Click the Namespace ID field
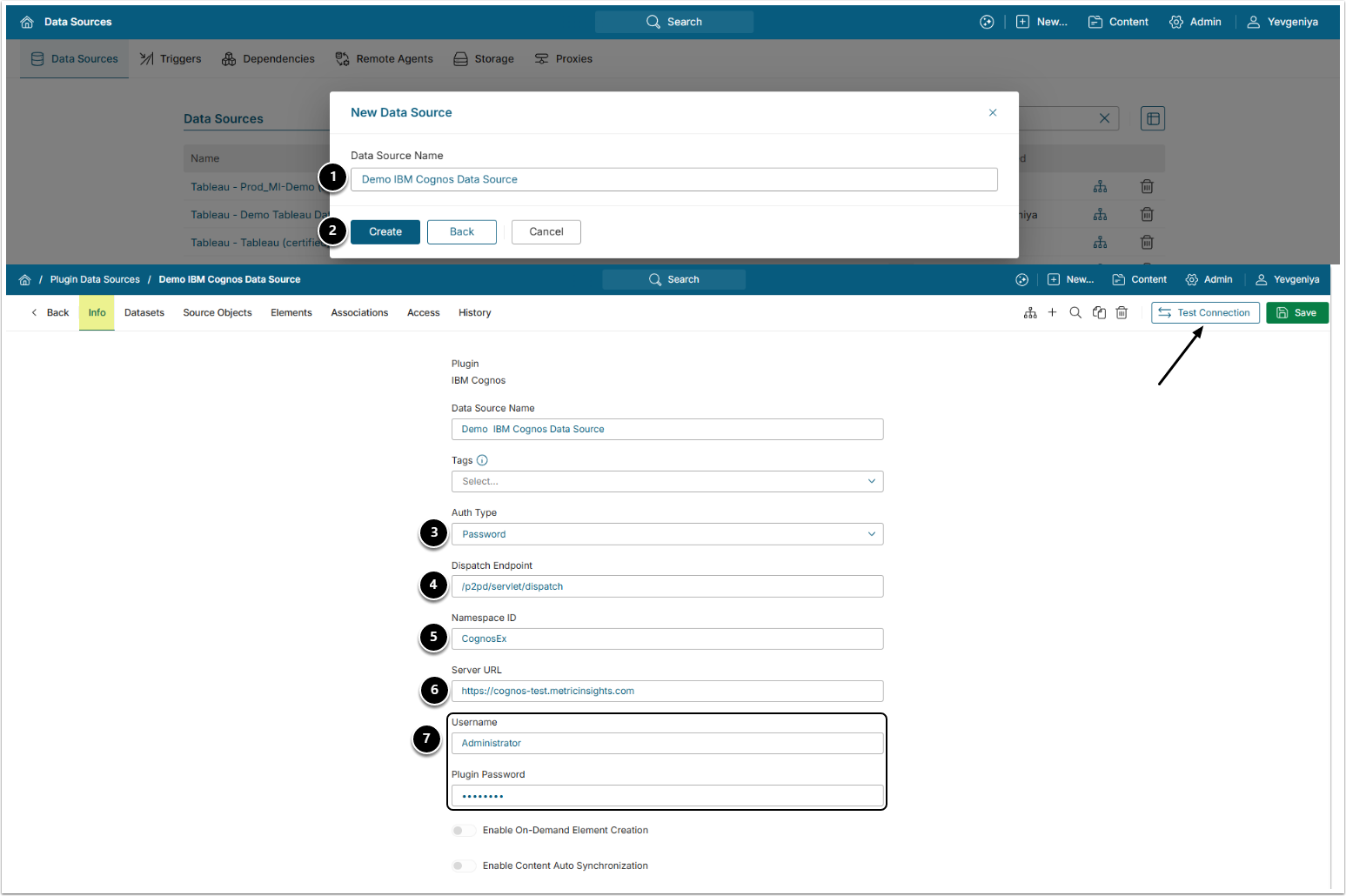The height and width of the screenshot is (896, 1346). pyautogui.click(x=667, y=639)
